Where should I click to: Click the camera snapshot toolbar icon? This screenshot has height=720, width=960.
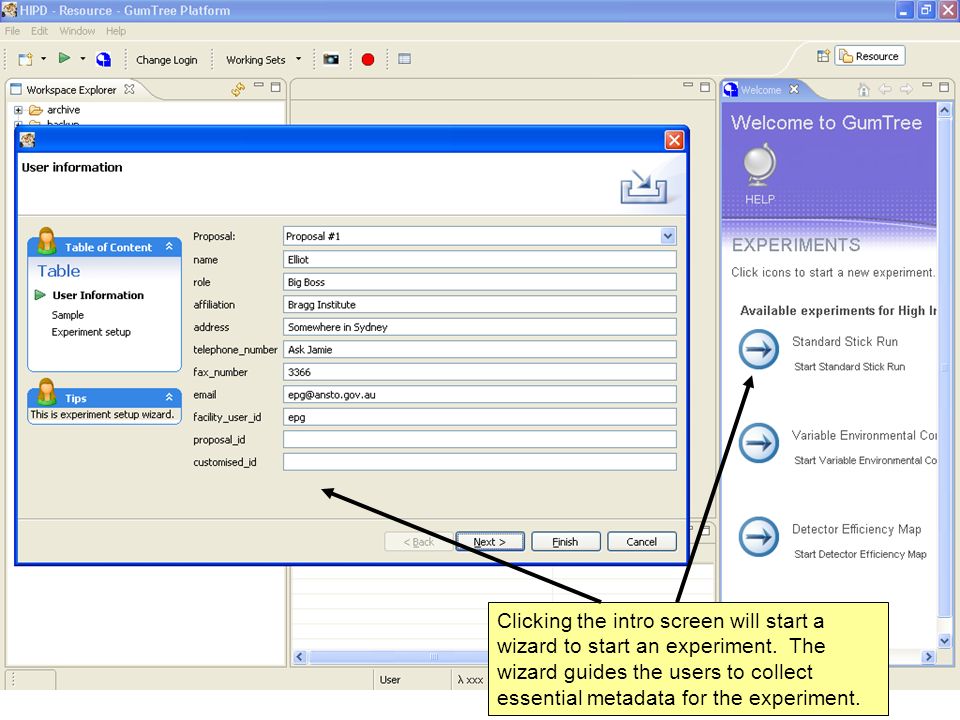[x=331, y=59]
